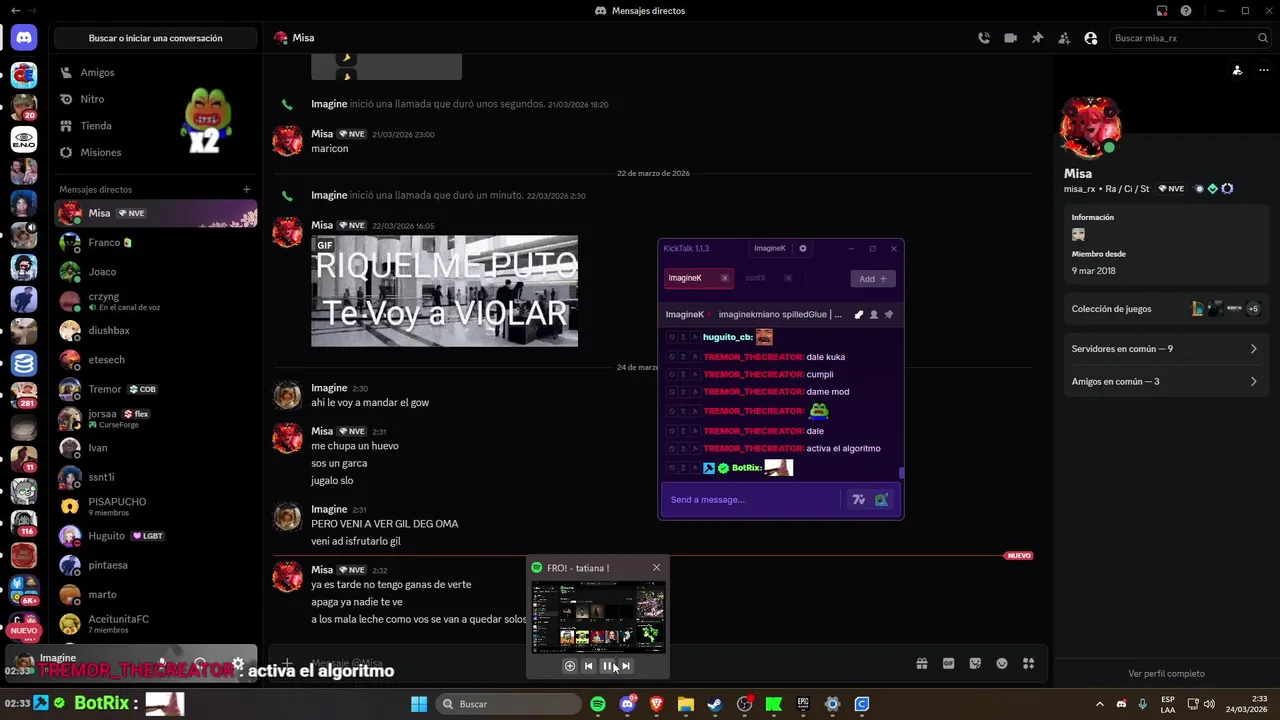Click the friend status icon in profile panel
The image size is (1280, 720).
[x=1237, y=70]
